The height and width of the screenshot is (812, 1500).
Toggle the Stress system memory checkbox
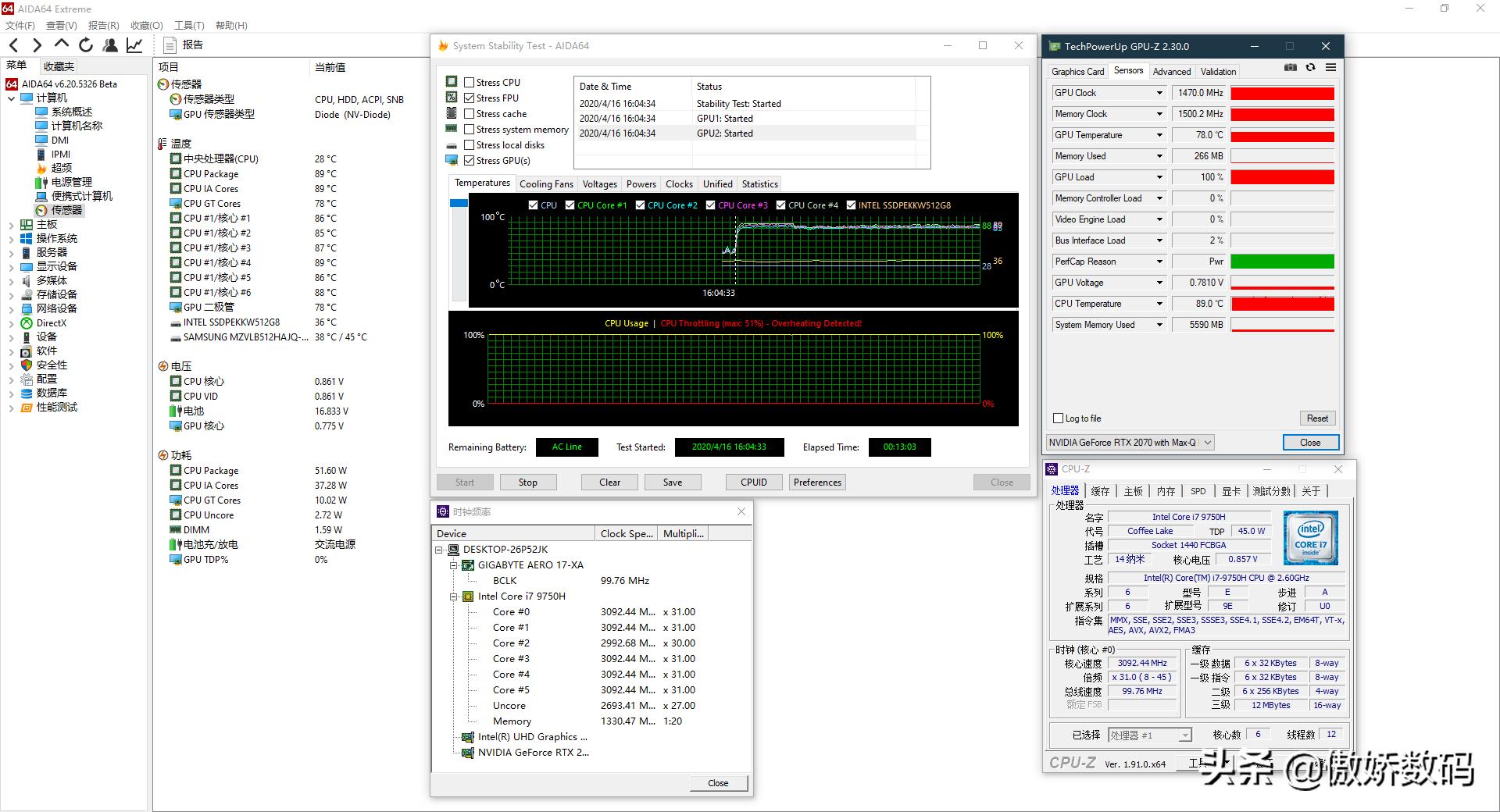point(470,130)
